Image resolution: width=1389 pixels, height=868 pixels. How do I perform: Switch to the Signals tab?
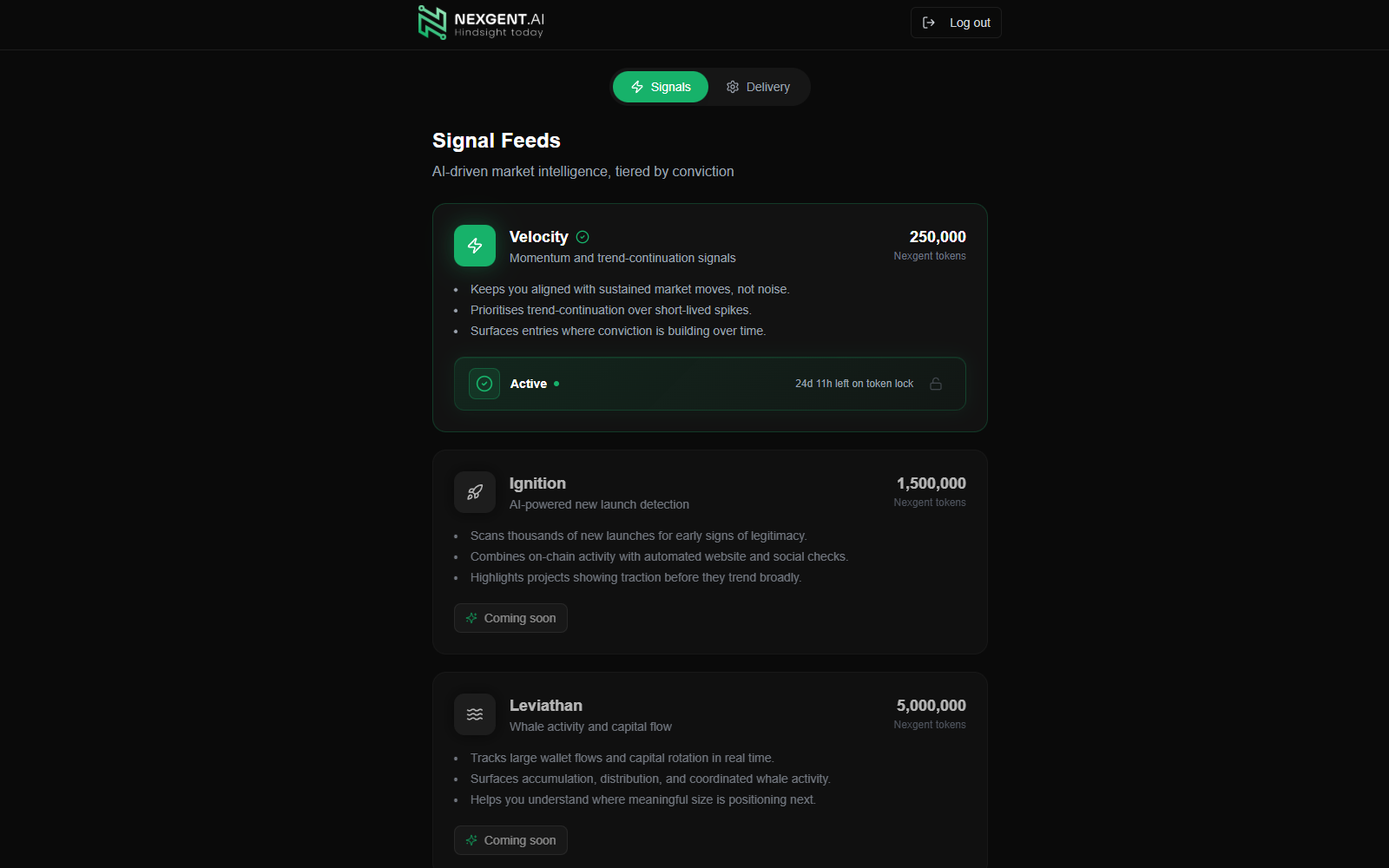(x=661, y=87)
